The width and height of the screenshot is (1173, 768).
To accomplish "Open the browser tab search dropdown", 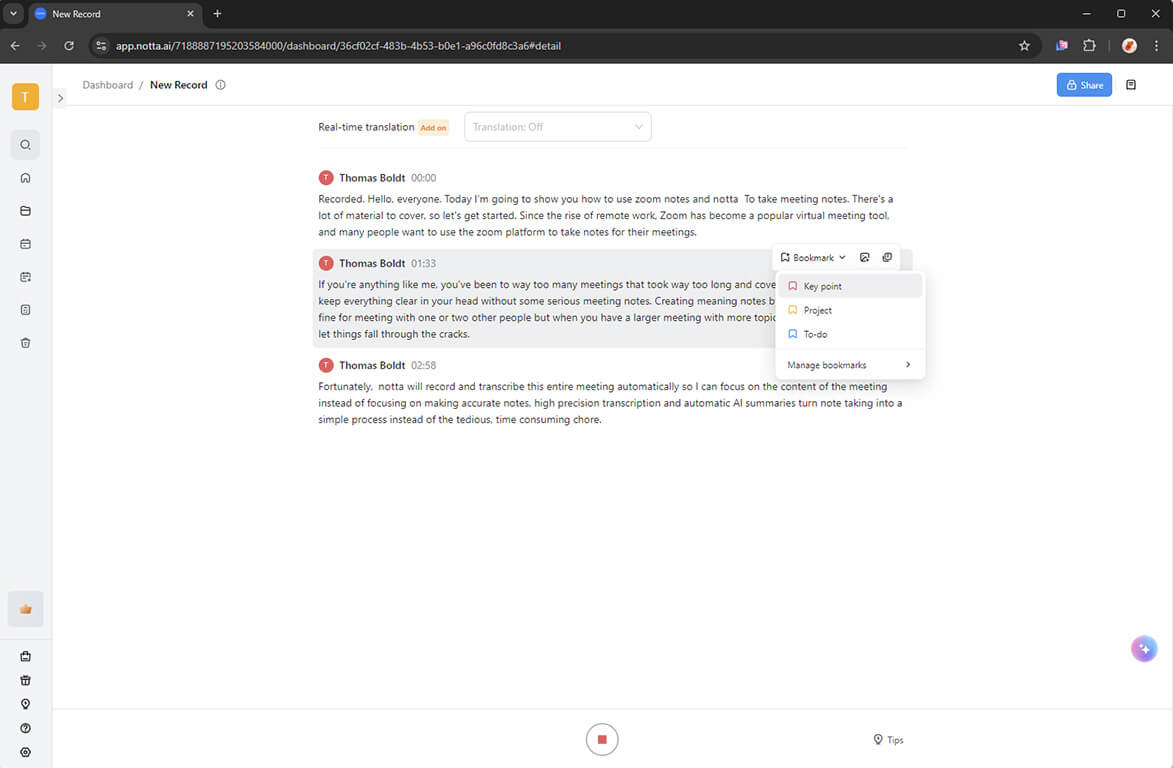I will click(13, 13).
